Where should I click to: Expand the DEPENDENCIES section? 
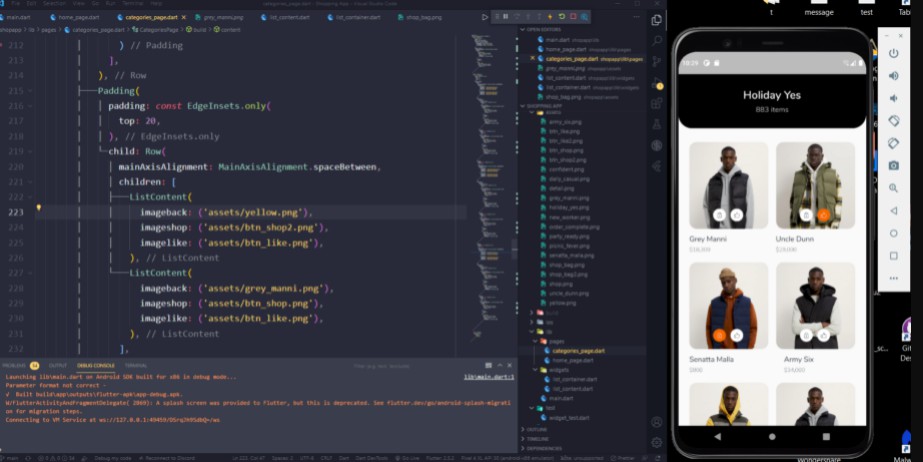point(542,448)
